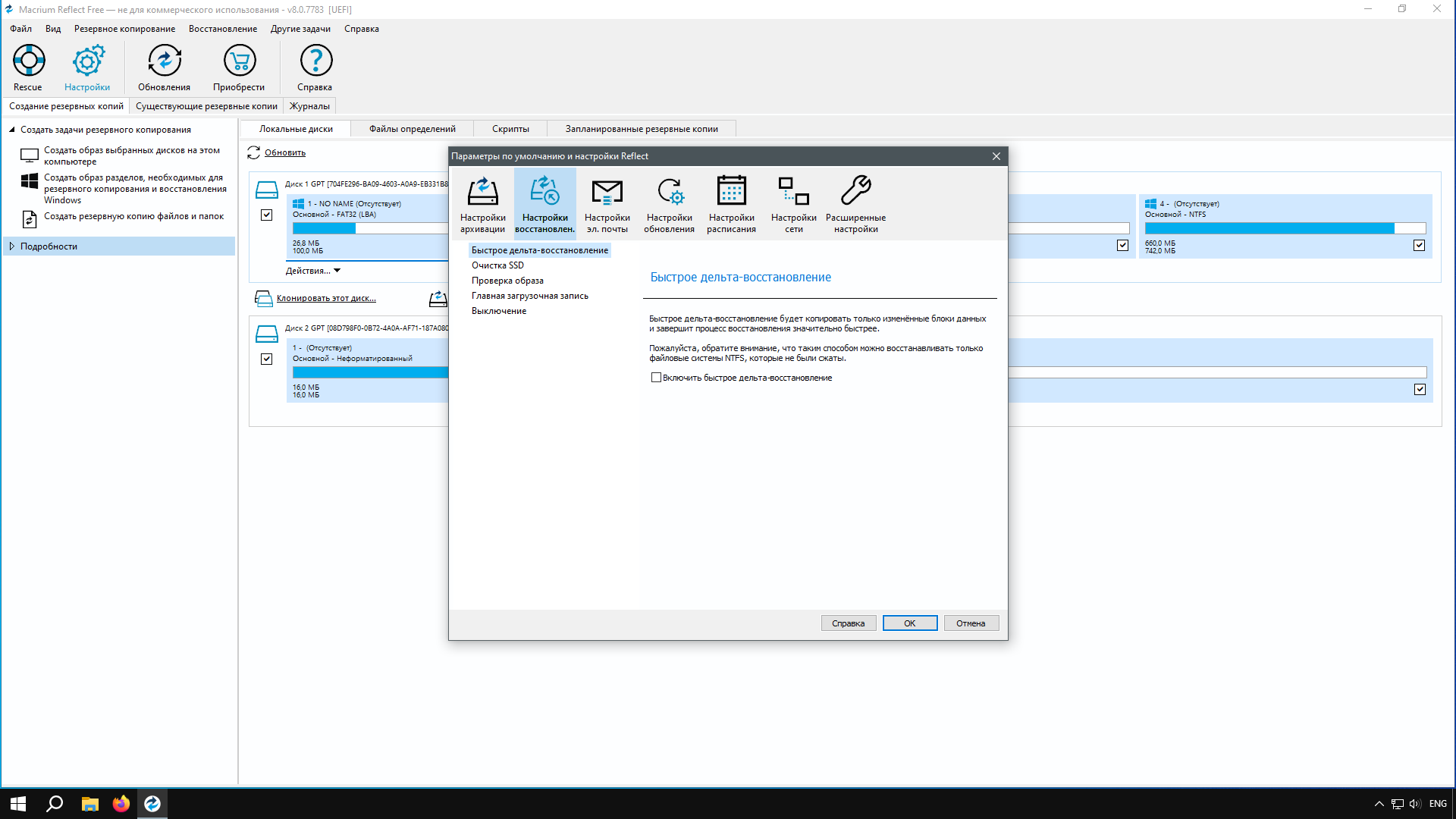Open the Резервное копирование menu
This screenshot has width=1456, height=819.
[x=124, y=29]
